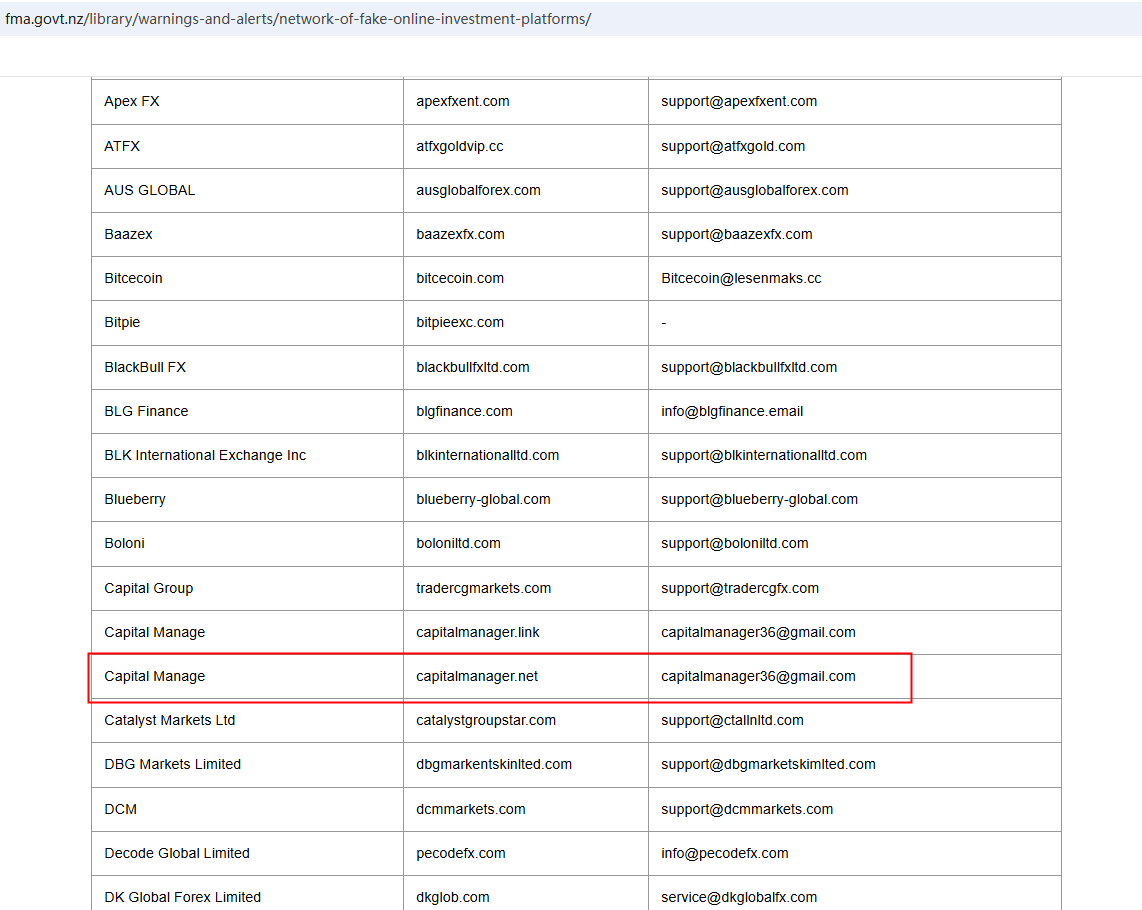Click 'capitalmanager.net' website cell
The image size is (1142, 910).
pyautogui.click(x=526, y=677)
